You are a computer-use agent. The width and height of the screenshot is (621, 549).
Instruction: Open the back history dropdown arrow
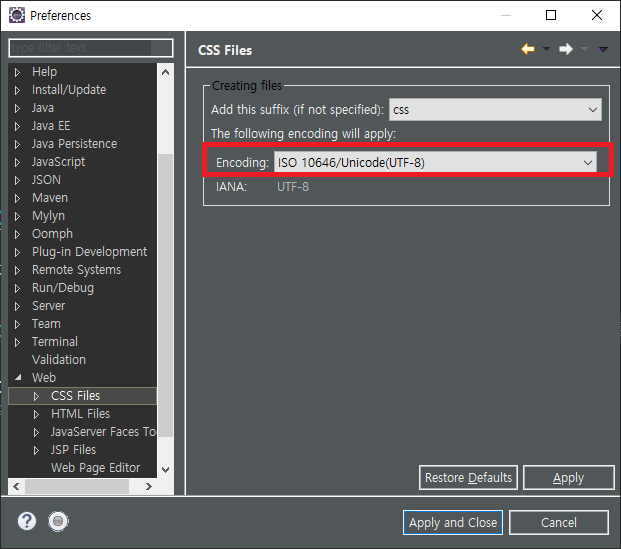tap(546, 49)
